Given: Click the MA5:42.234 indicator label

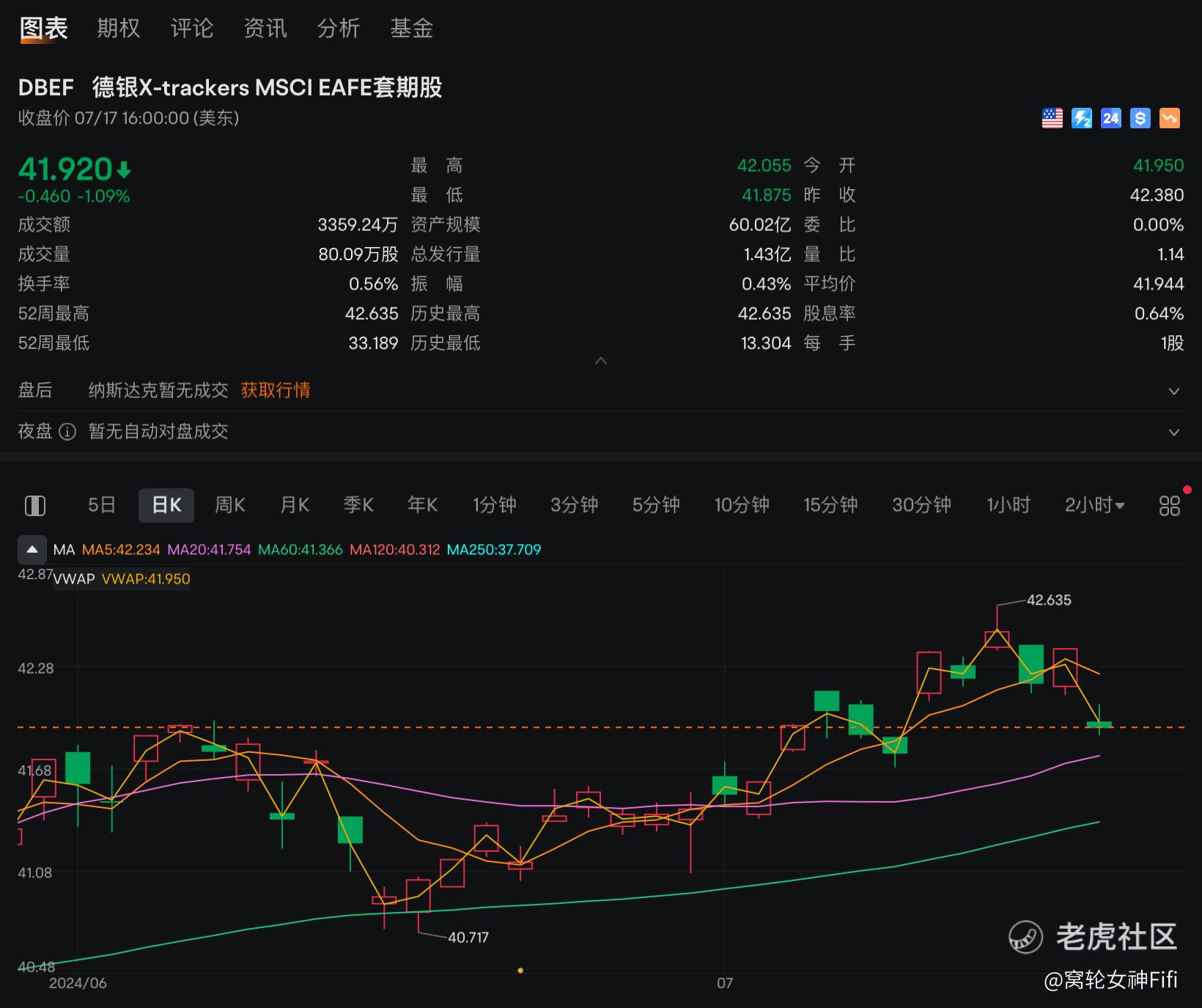Looking at the screenshot, I should [121, 550].
